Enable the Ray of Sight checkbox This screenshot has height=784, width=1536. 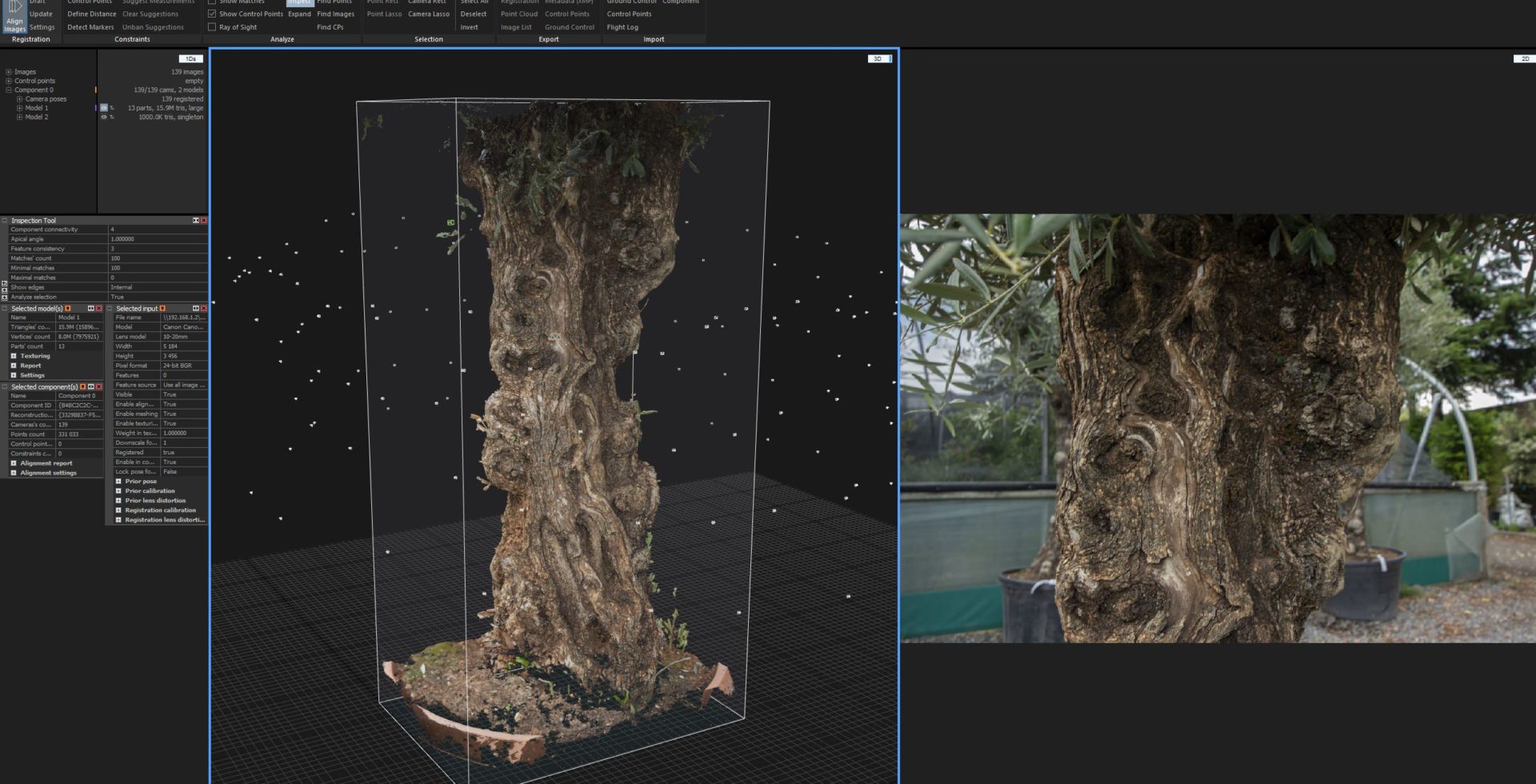[212, 27]
